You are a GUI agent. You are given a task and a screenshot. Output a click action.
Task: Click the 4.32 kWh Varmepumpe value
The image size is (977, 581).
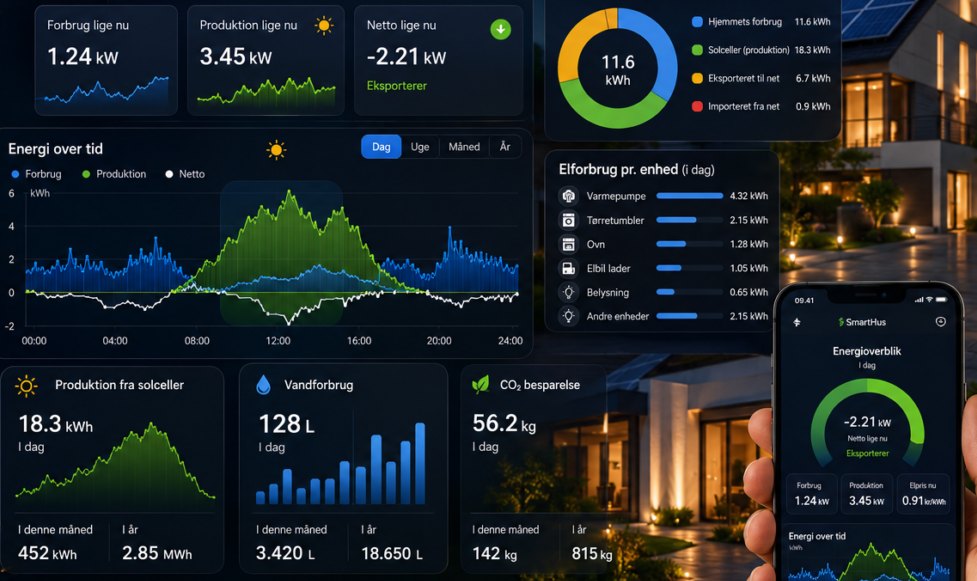749,196
